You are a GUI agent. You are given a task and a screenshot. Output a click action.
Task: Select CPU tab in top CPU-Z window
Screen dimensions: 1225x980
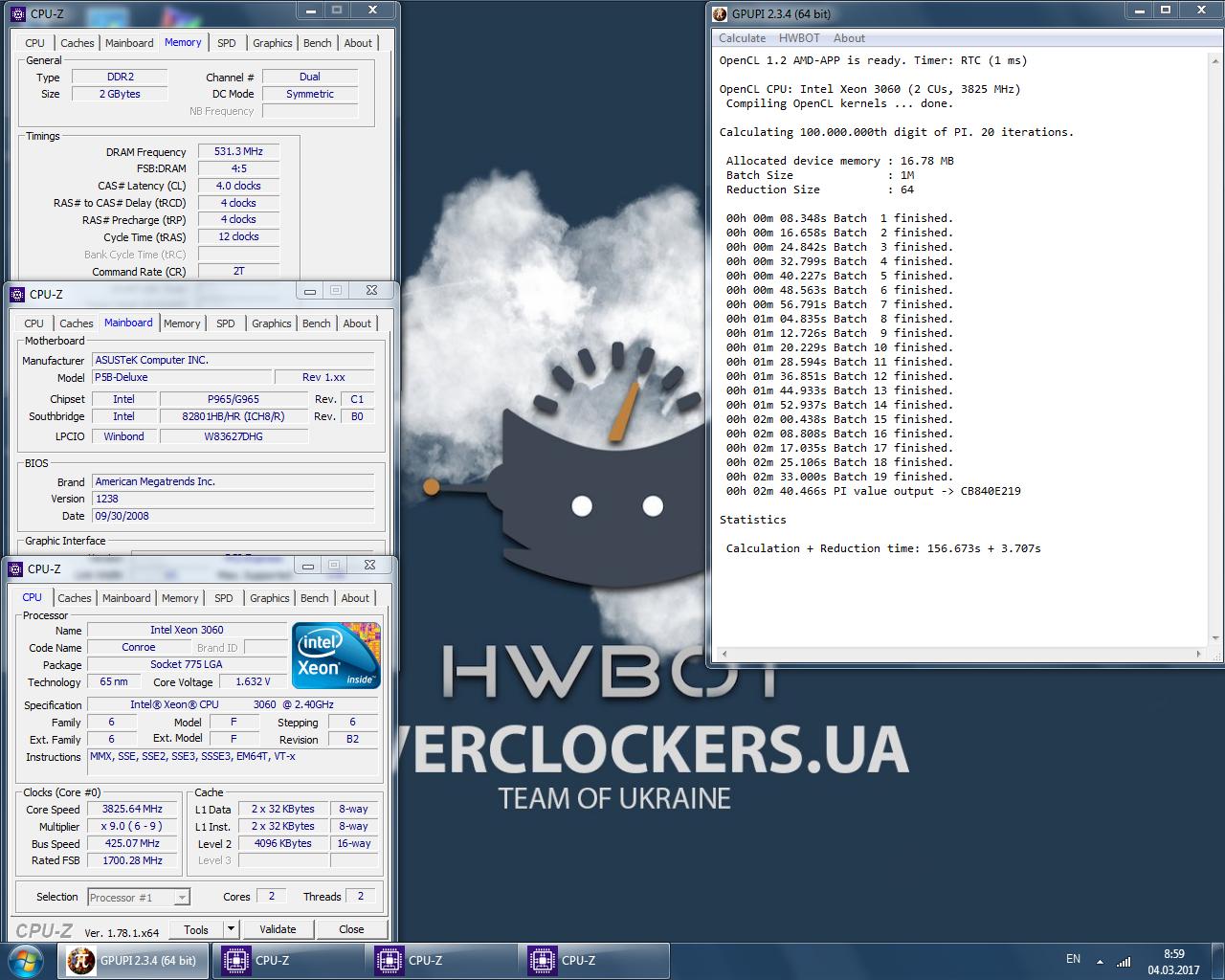point(34,43)
